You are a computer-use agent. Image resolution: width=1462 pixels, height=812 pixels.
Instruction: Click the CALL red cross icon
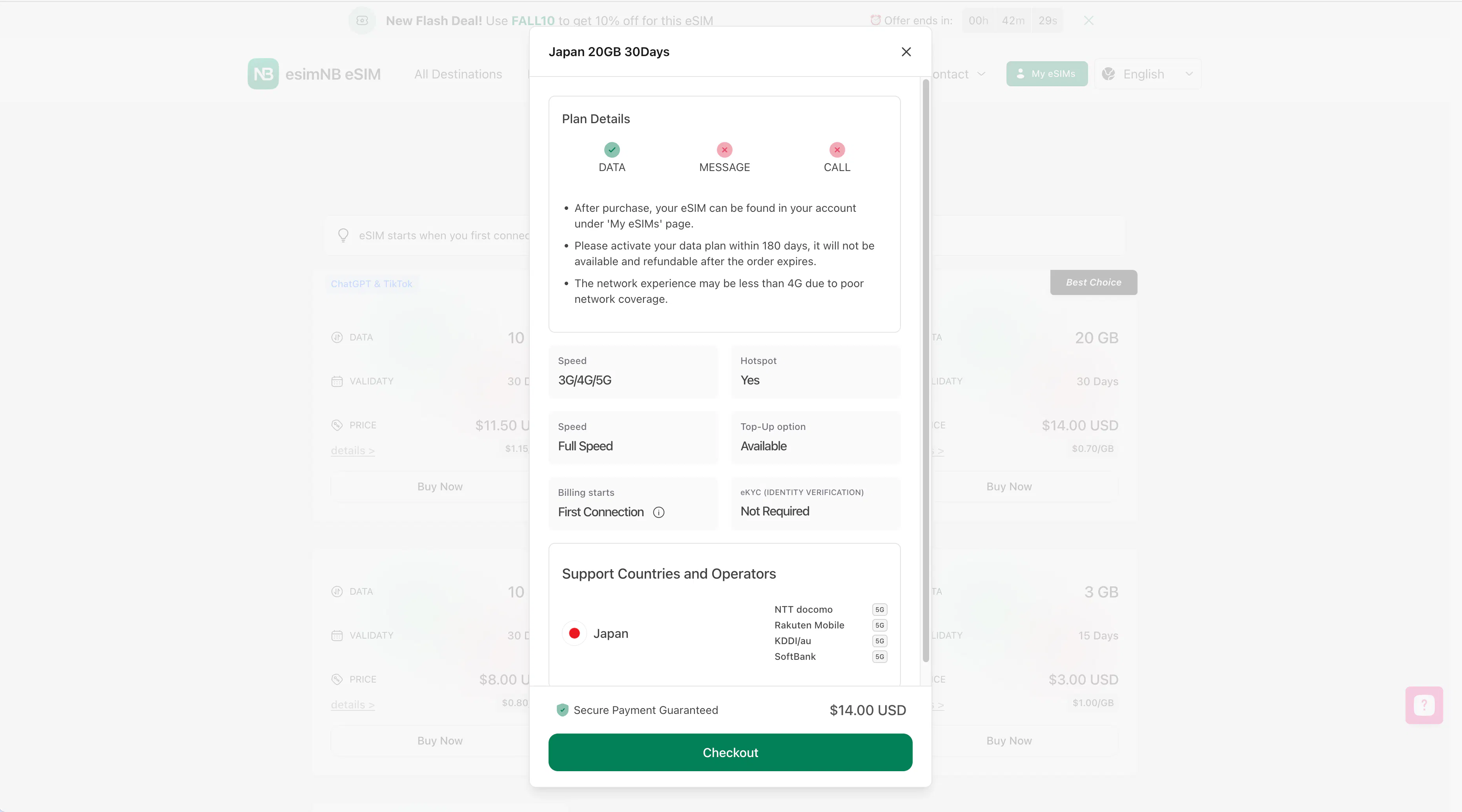837,150
